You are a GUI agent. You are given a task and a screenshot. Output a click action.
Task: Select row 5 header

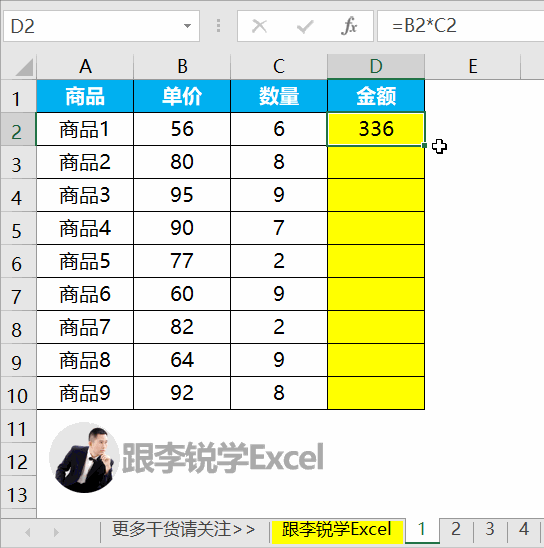tap(18, 229)
